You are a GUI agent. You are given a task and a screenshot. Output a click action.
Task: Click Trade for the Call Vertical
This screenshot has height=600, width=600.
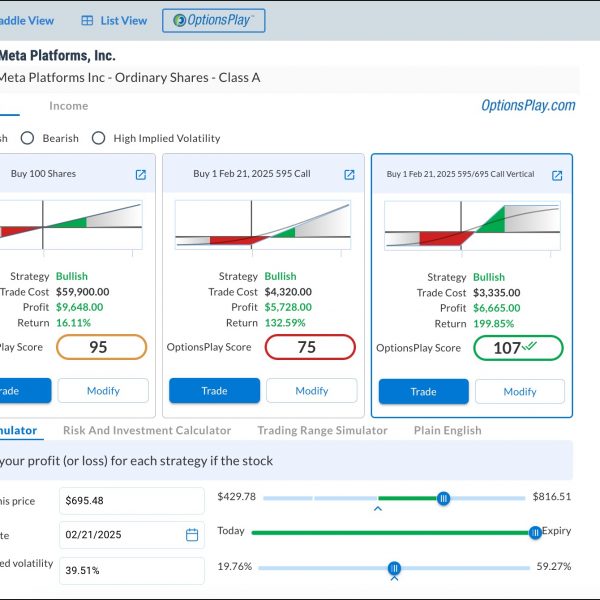424,391
